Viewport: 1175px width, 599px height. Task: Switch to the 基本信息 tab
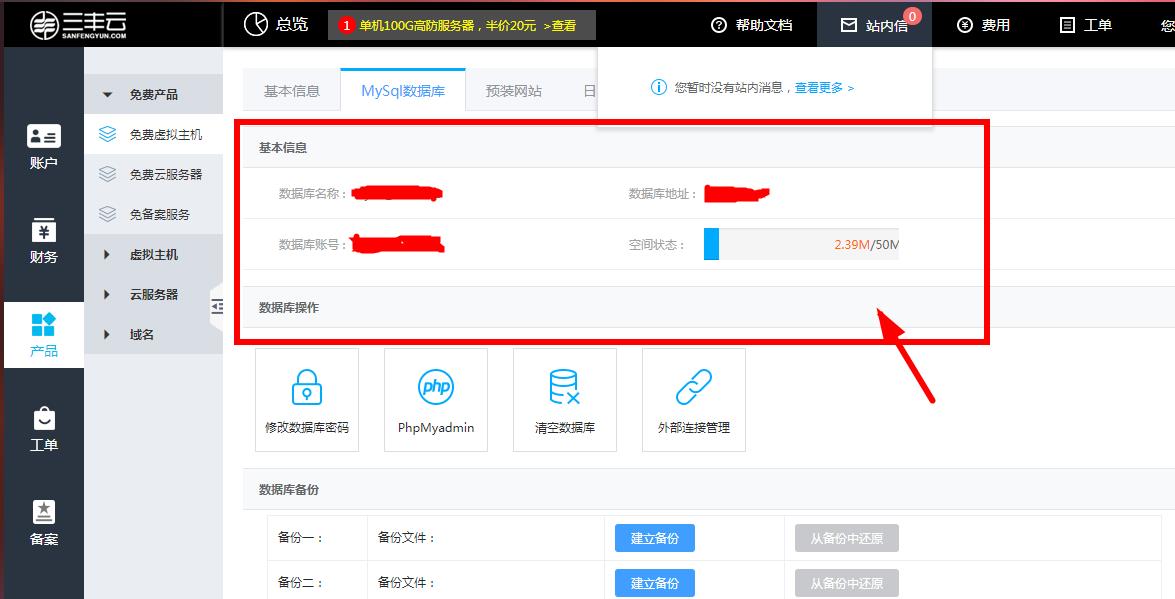coord(291,89)
